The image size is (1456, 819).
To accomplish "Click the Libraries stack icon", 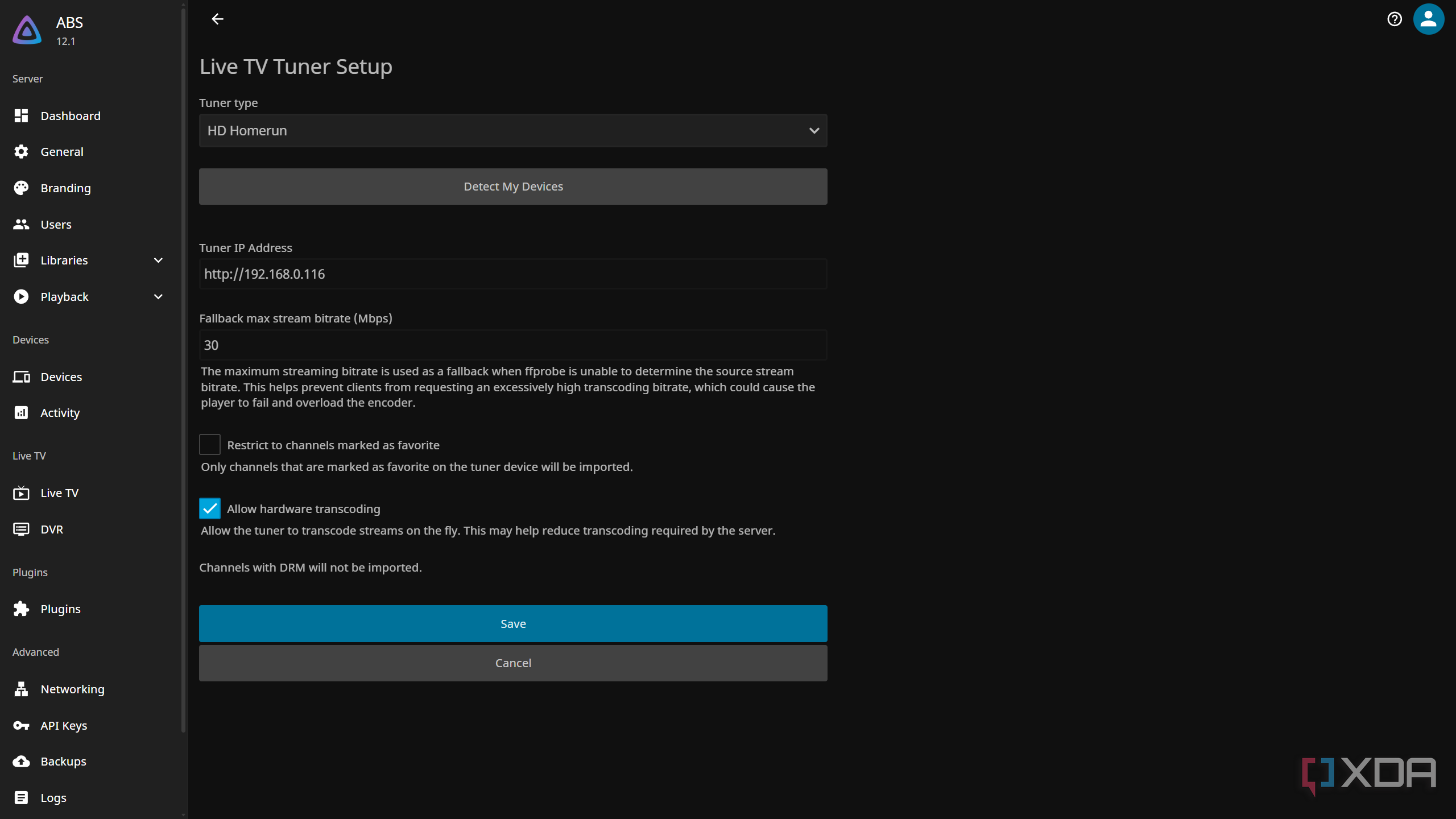I will [x=21, y=260].
